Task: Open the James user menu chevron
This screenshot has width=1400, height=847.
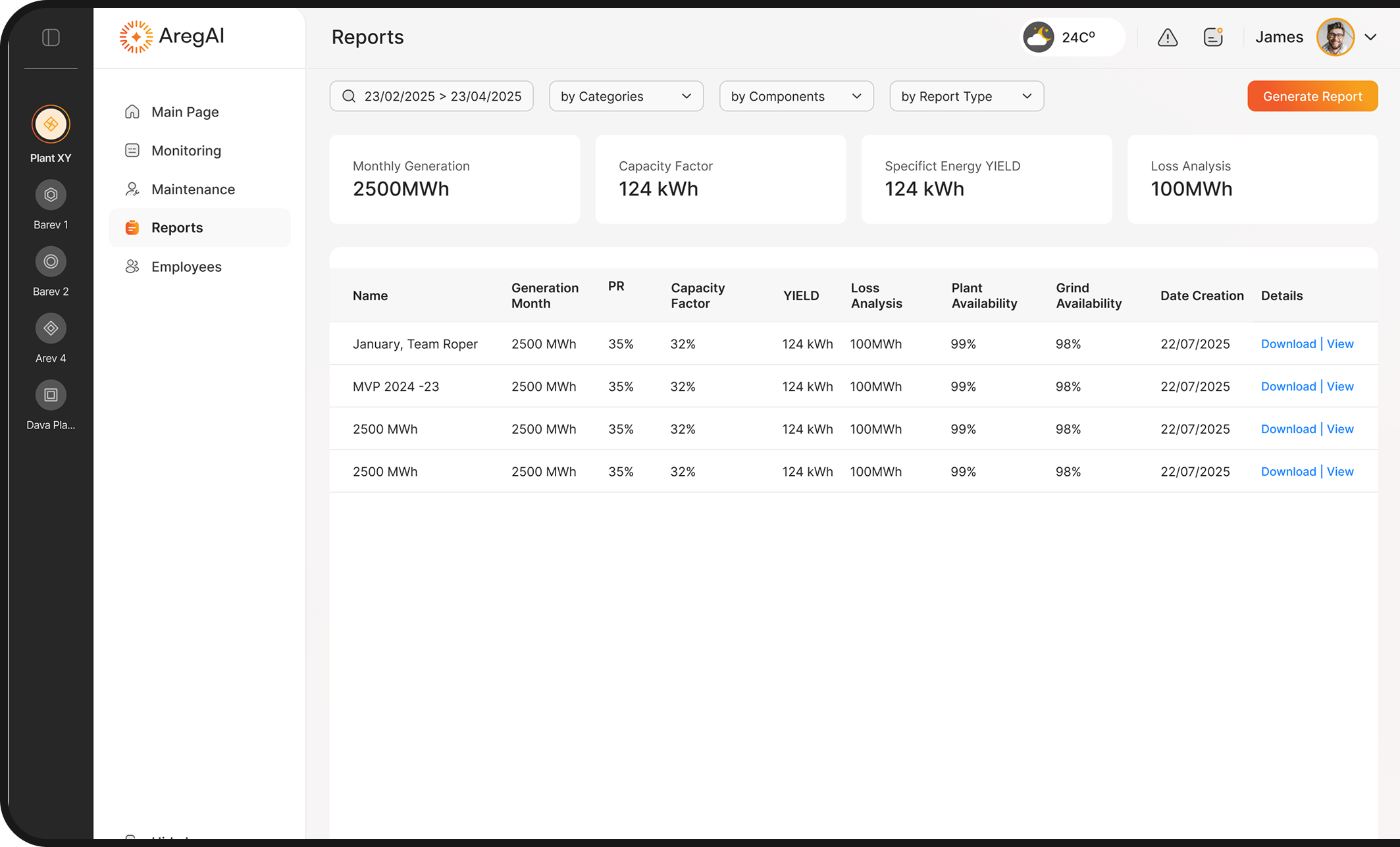Action: click(x=1370, y=38)
